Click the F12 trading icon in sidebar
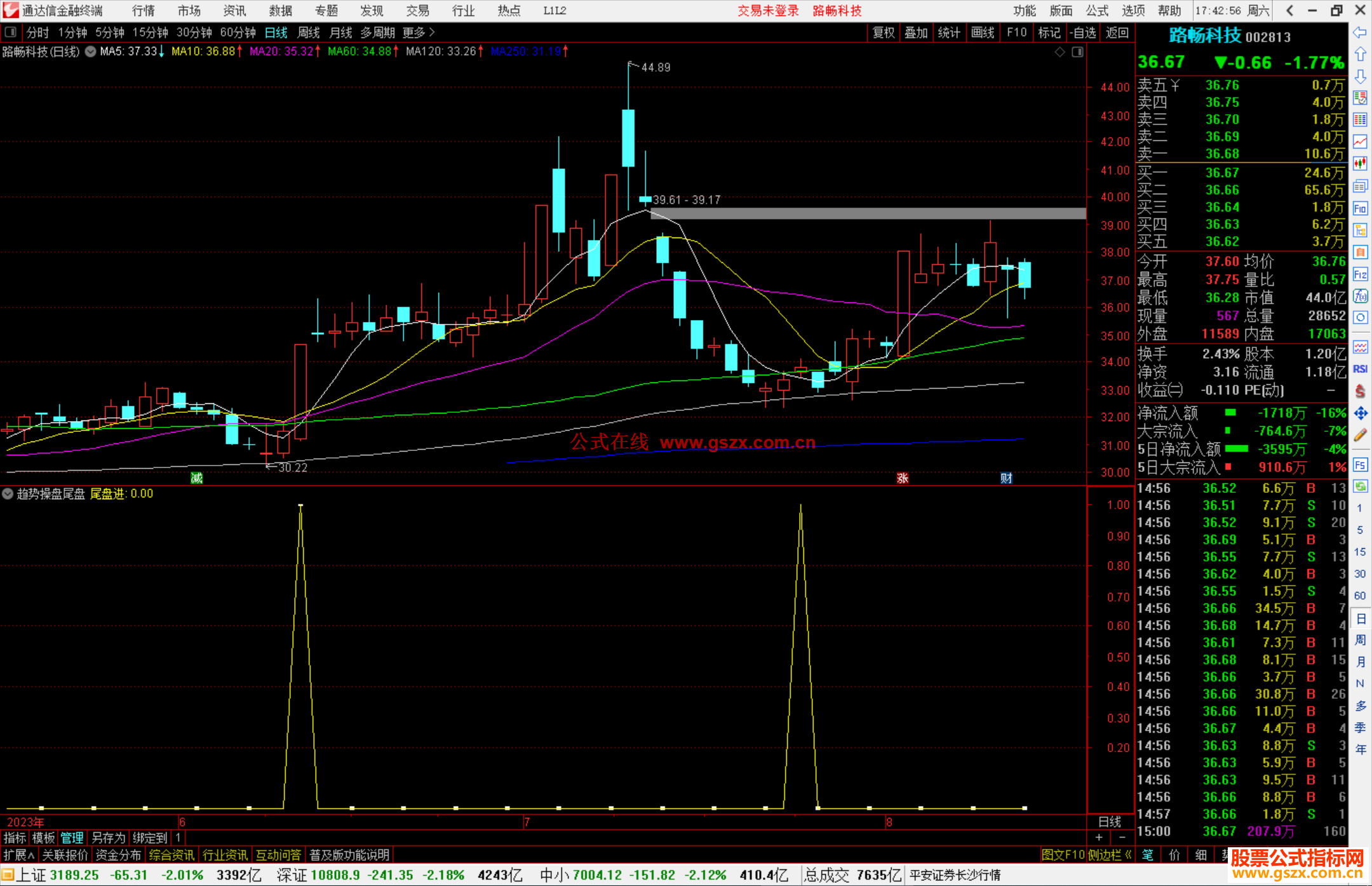 [1360, 274]
